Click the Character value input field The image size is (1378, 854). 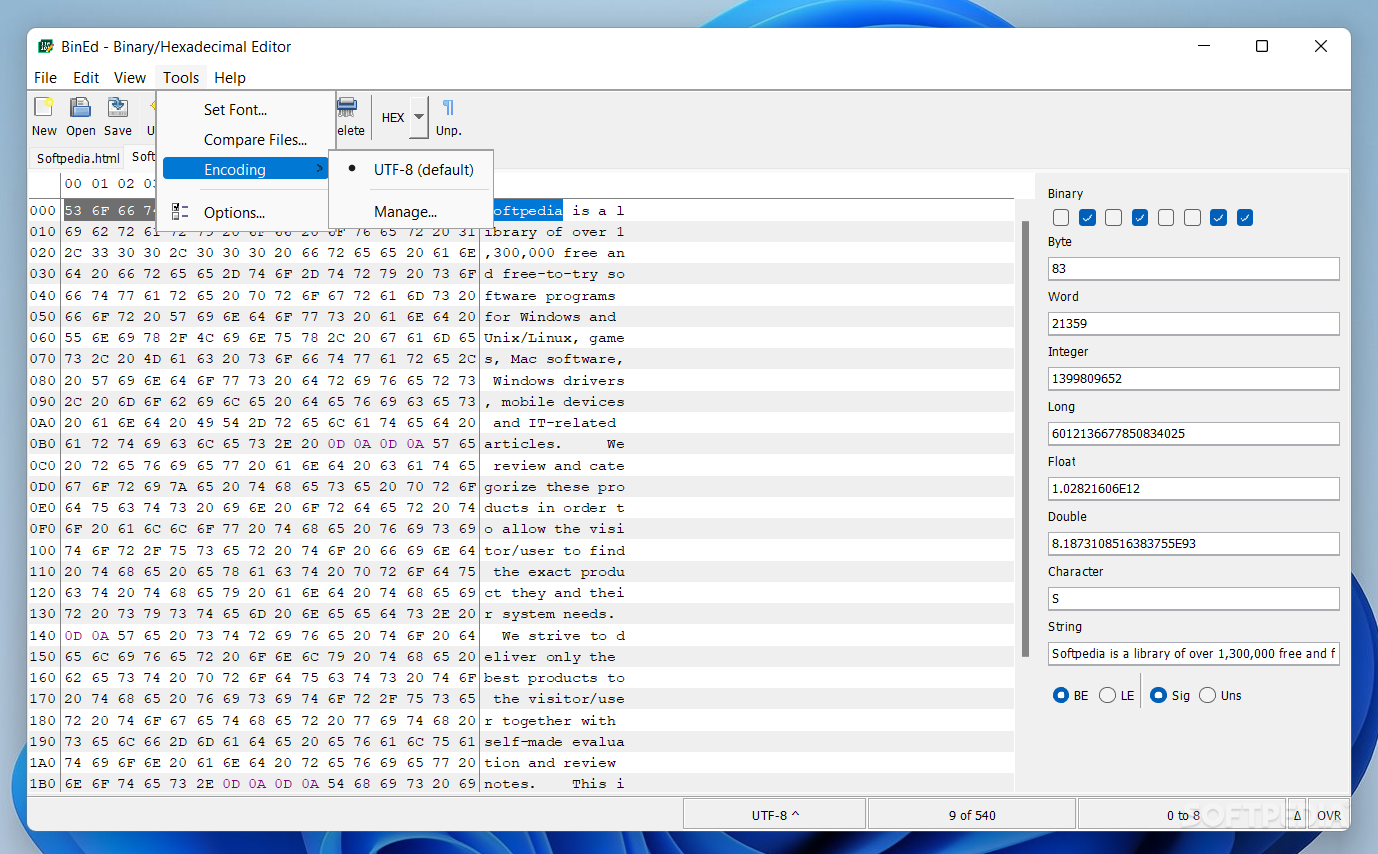click(x=1193, y=598)
